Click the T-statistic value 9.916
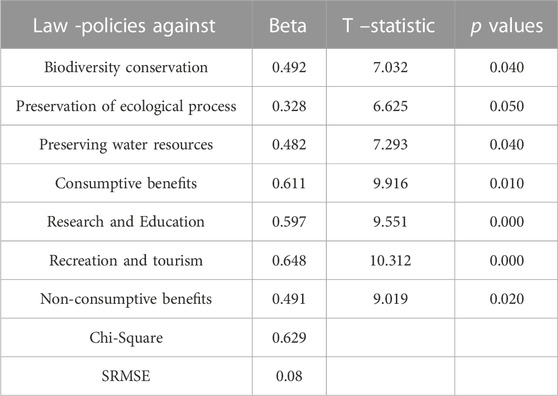 click(390, 183)
